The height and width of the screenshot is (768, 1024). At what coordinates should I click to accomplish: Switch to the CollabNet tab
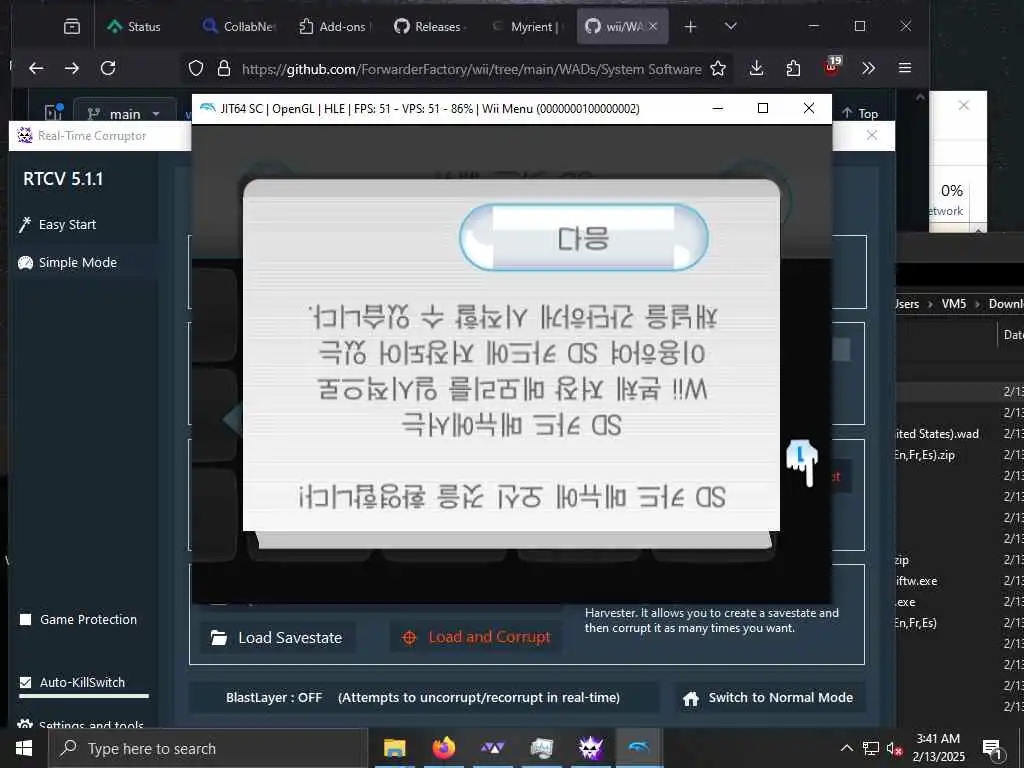click(239, 26)
